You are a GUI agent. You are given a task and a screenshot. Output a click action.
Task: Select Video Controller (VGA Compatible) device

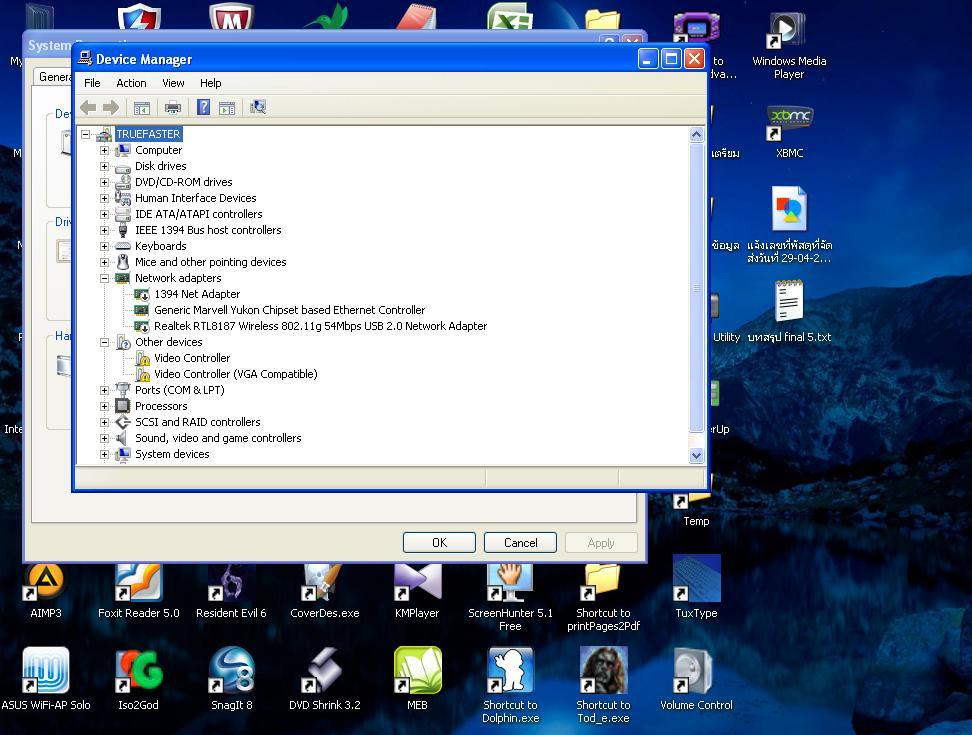tap(235, 374)
